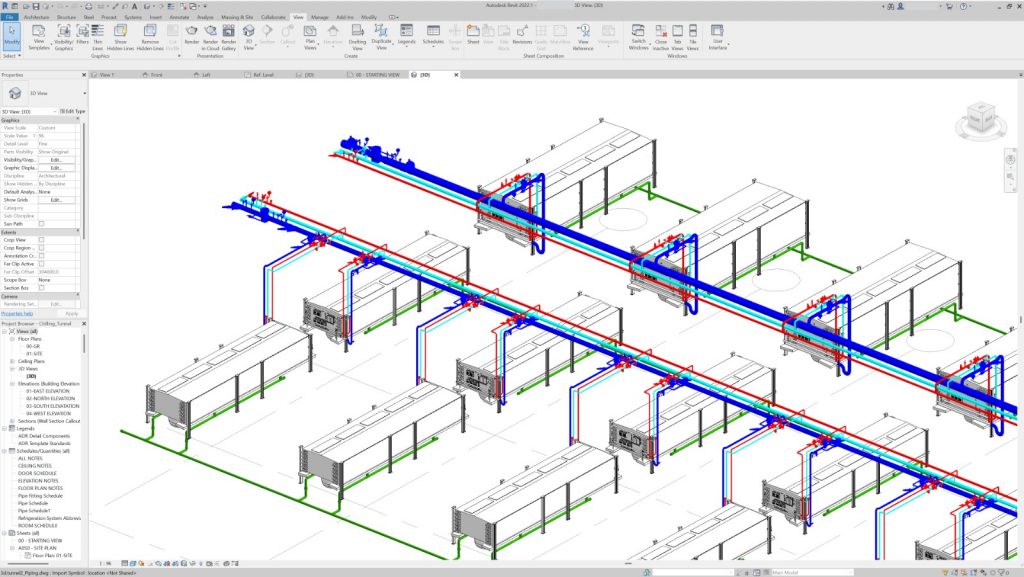Start the Render tool

[x=191, y=36]
